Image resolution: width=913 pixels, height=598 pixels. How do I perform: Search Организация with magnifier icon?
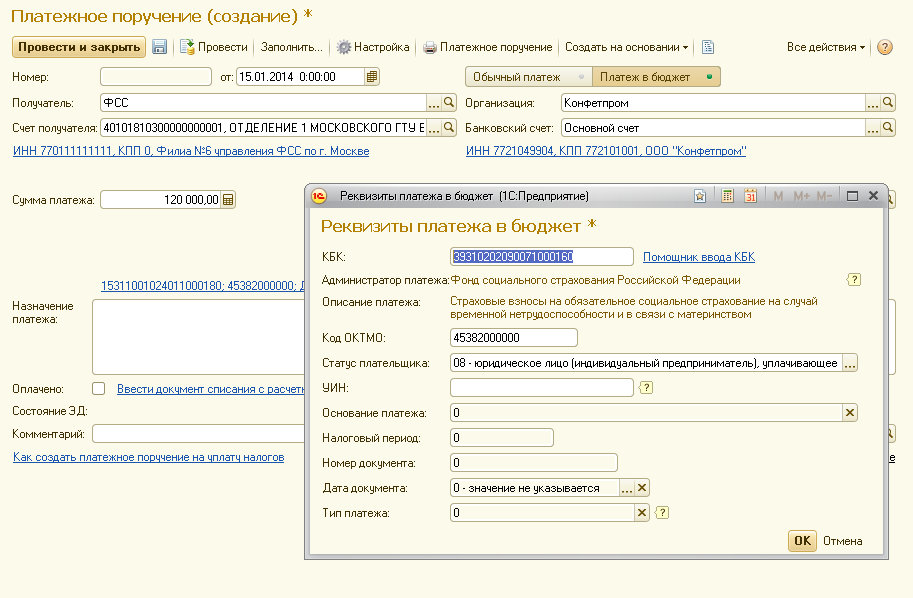tap(887, 102)
